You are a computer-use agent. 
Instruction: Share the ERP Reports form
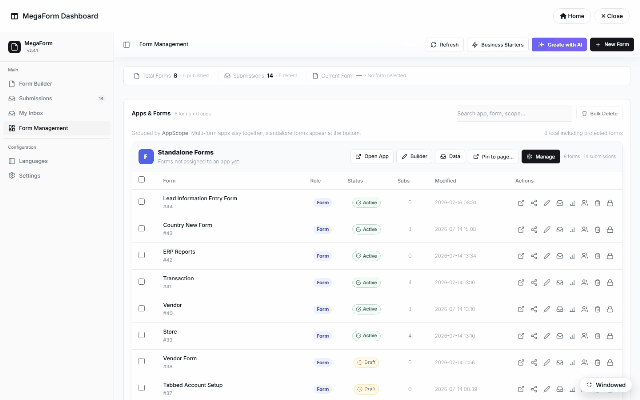click(534, 256)
